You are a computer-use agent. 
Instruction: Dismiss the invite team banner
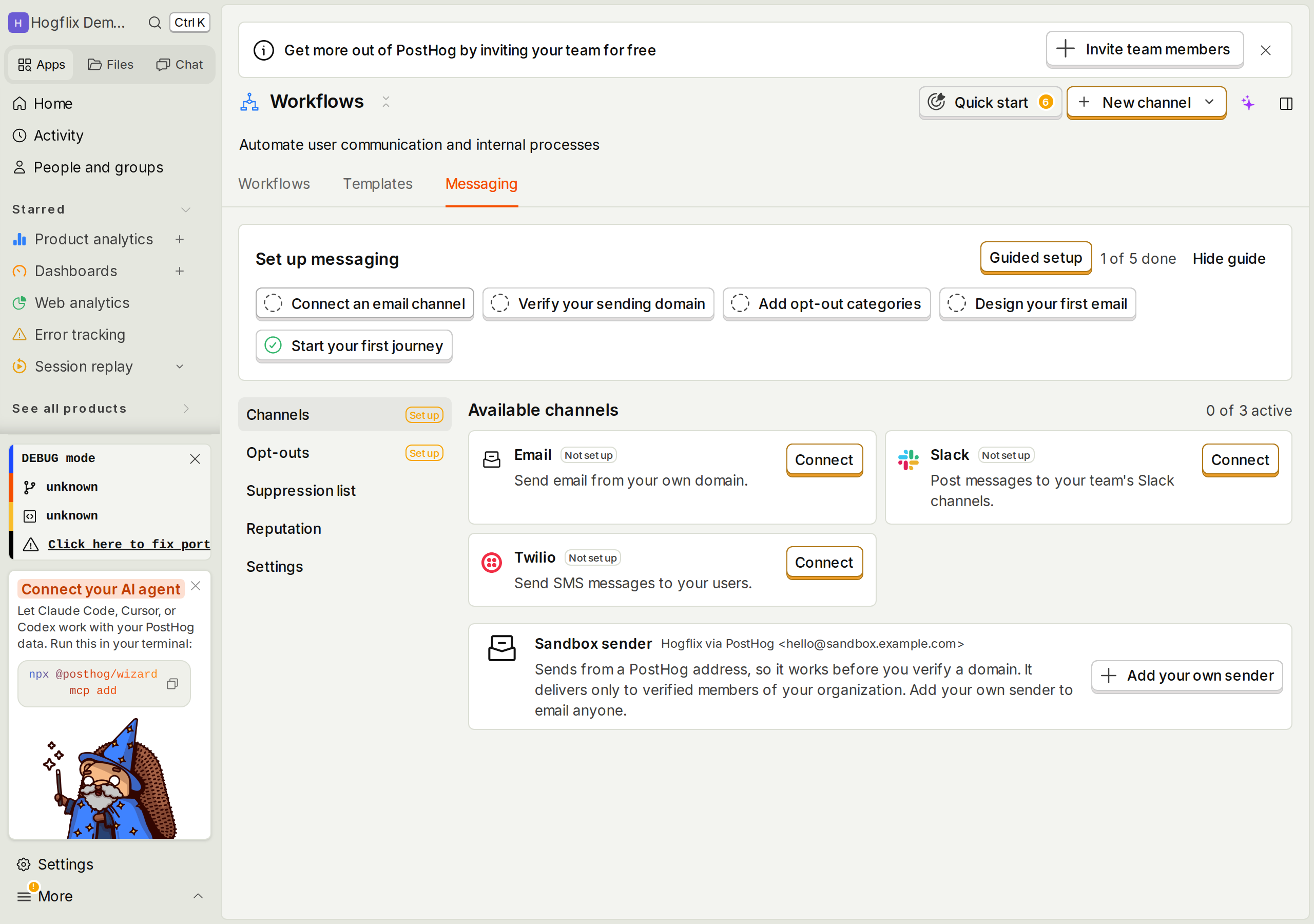[1266, 50]
